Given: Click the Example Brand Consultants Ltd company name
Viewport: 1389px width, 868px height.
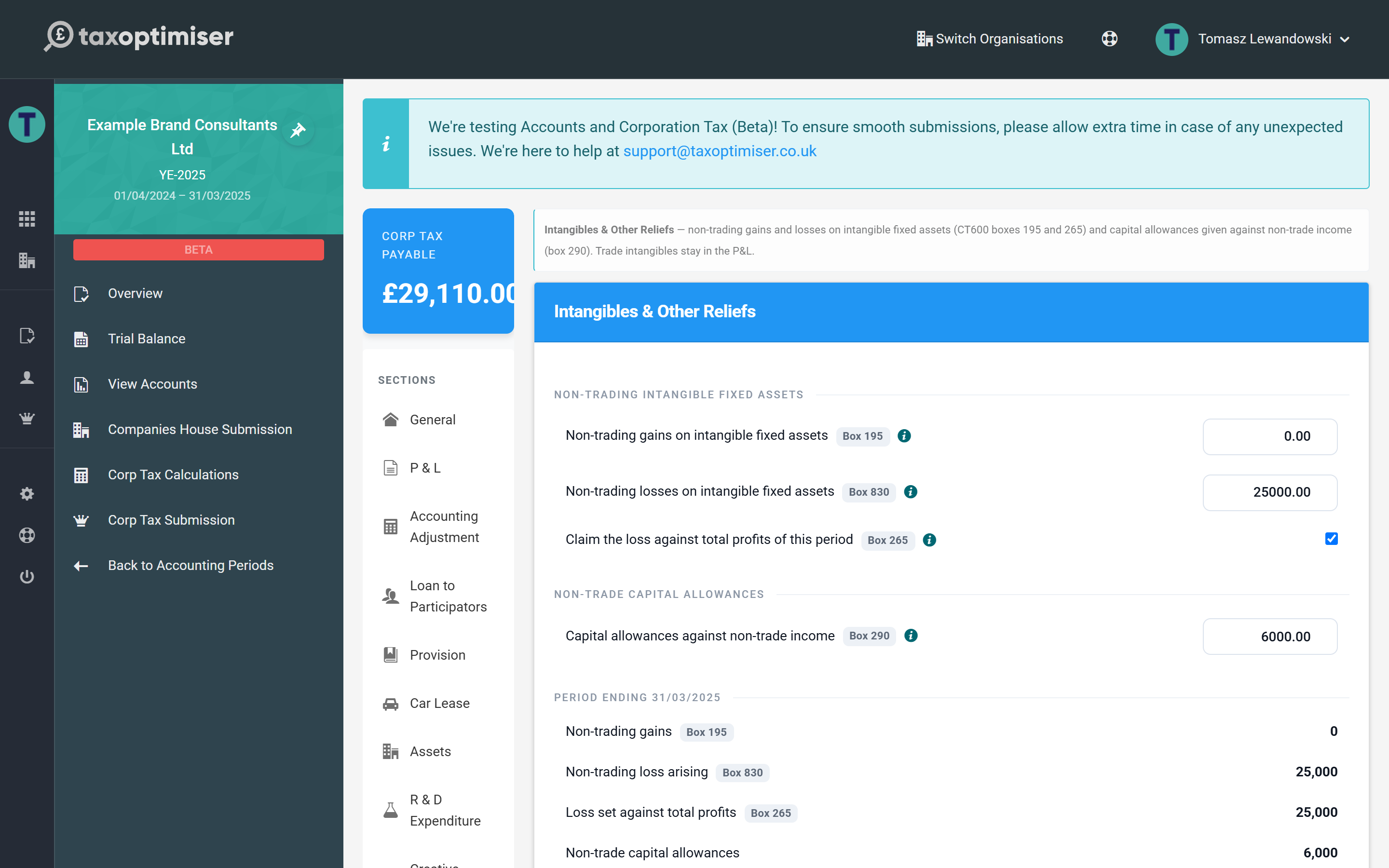Looking at the screenshot, I should pyautogui.click(x=182, y=136).
